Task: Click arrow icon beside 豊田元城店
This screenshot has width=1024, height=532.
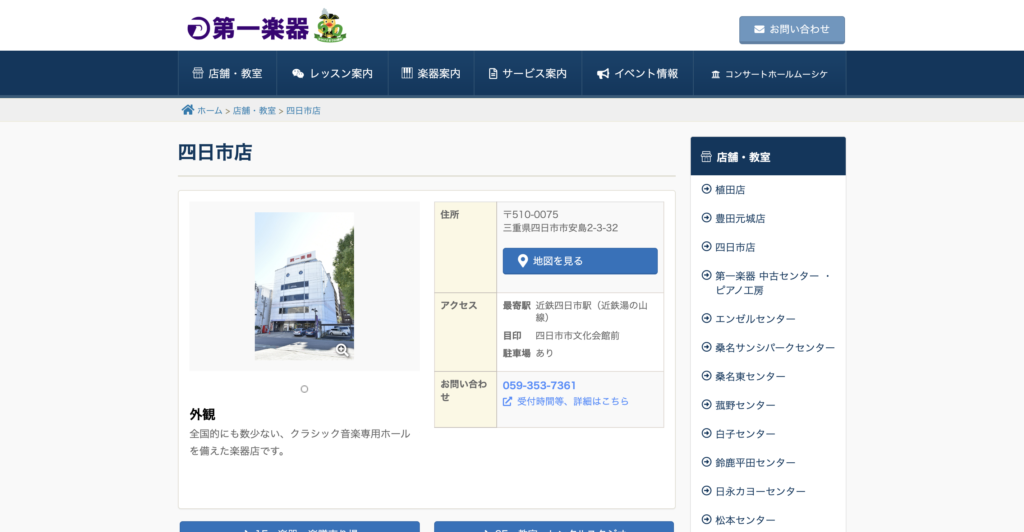Action: tap(706, 218)
